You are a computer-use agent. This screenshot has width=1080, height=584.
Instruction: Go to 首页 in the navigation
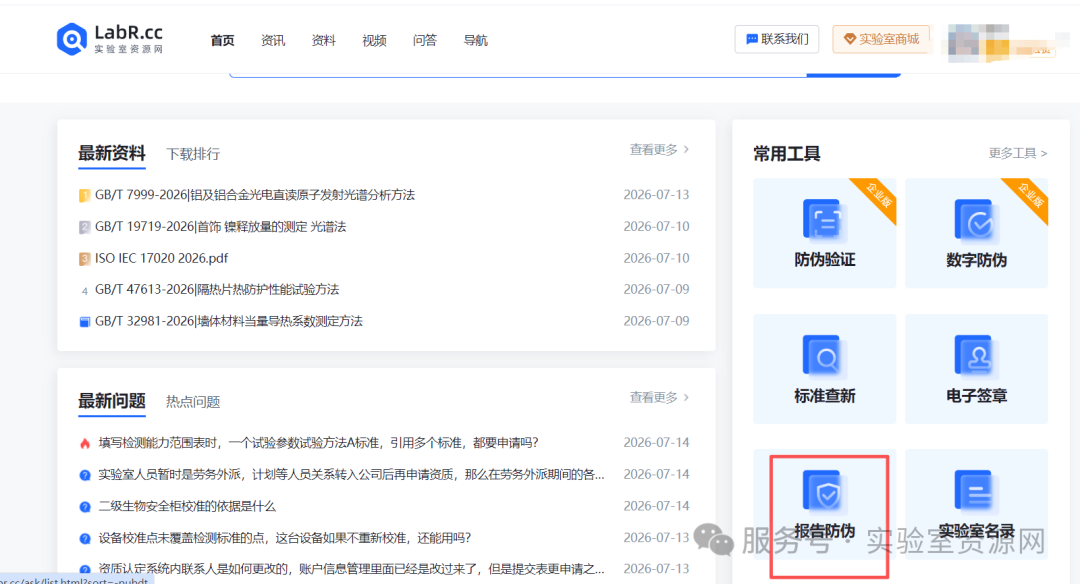click(222, 41)
